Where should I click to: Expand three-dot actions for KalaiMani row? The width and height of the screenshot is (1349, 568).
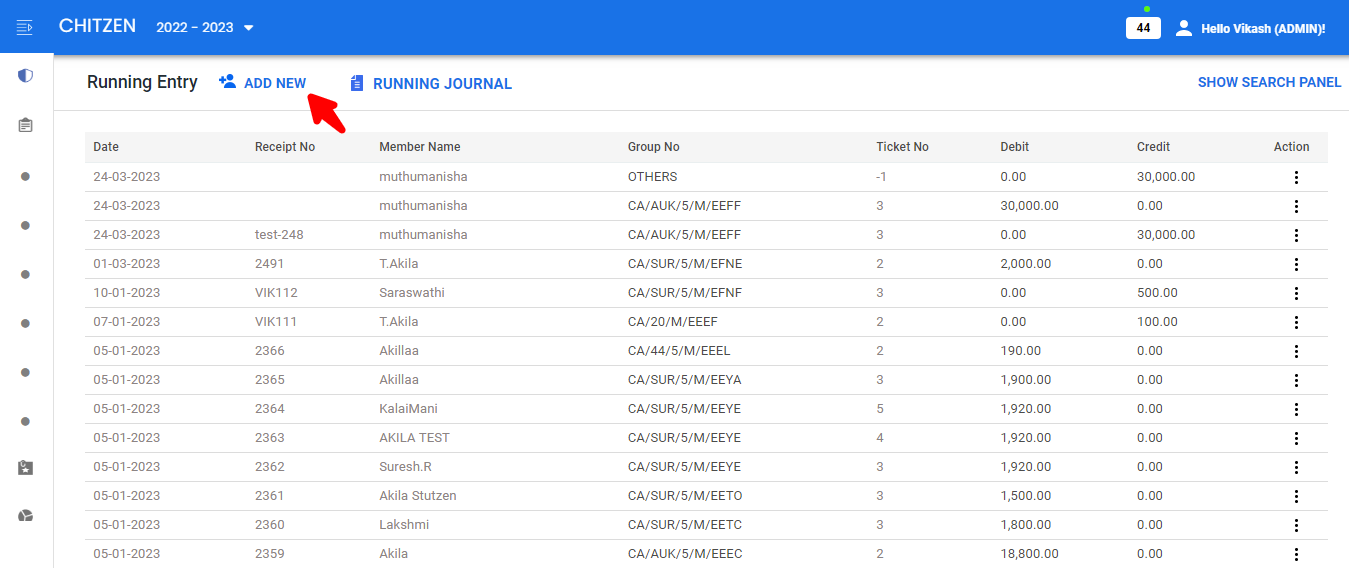coord(1296,409)
